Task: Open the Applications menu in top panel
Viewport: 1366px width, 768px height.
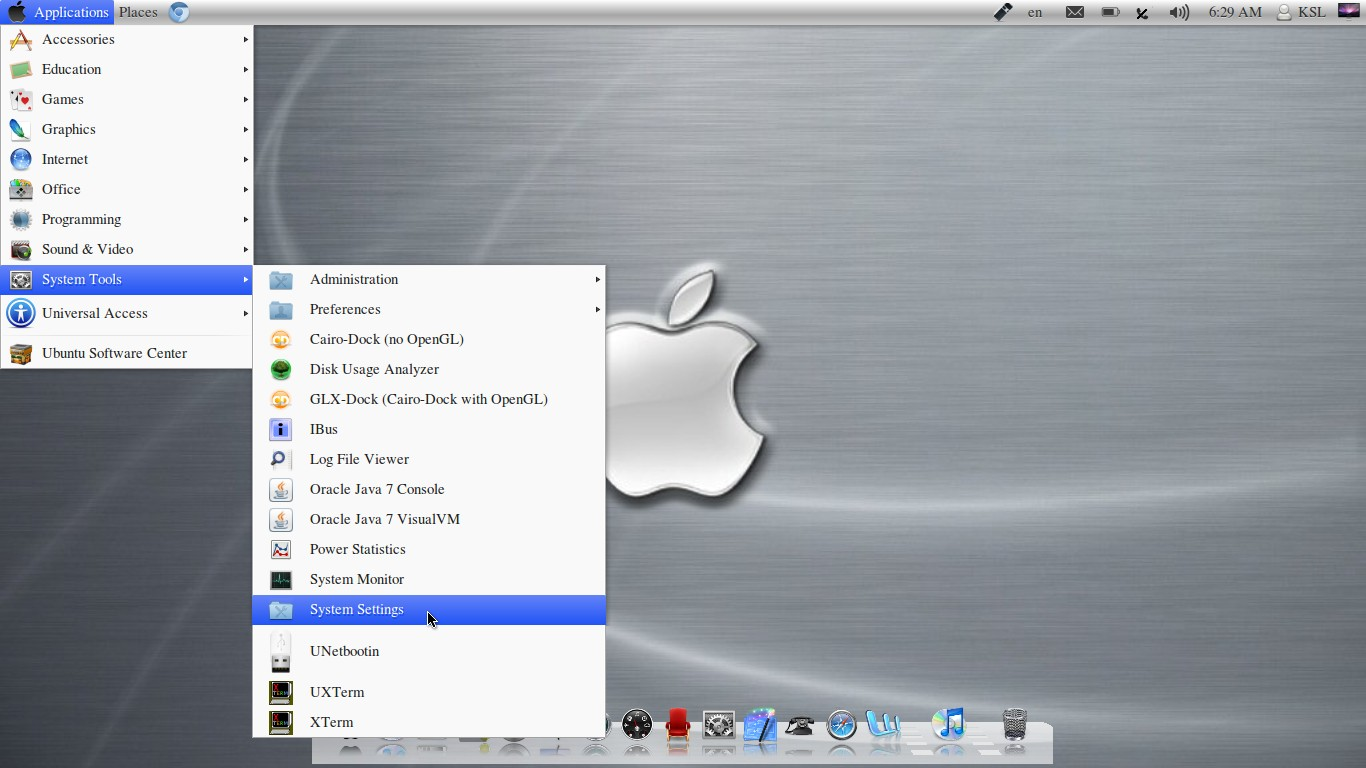Action: point(59,12)
